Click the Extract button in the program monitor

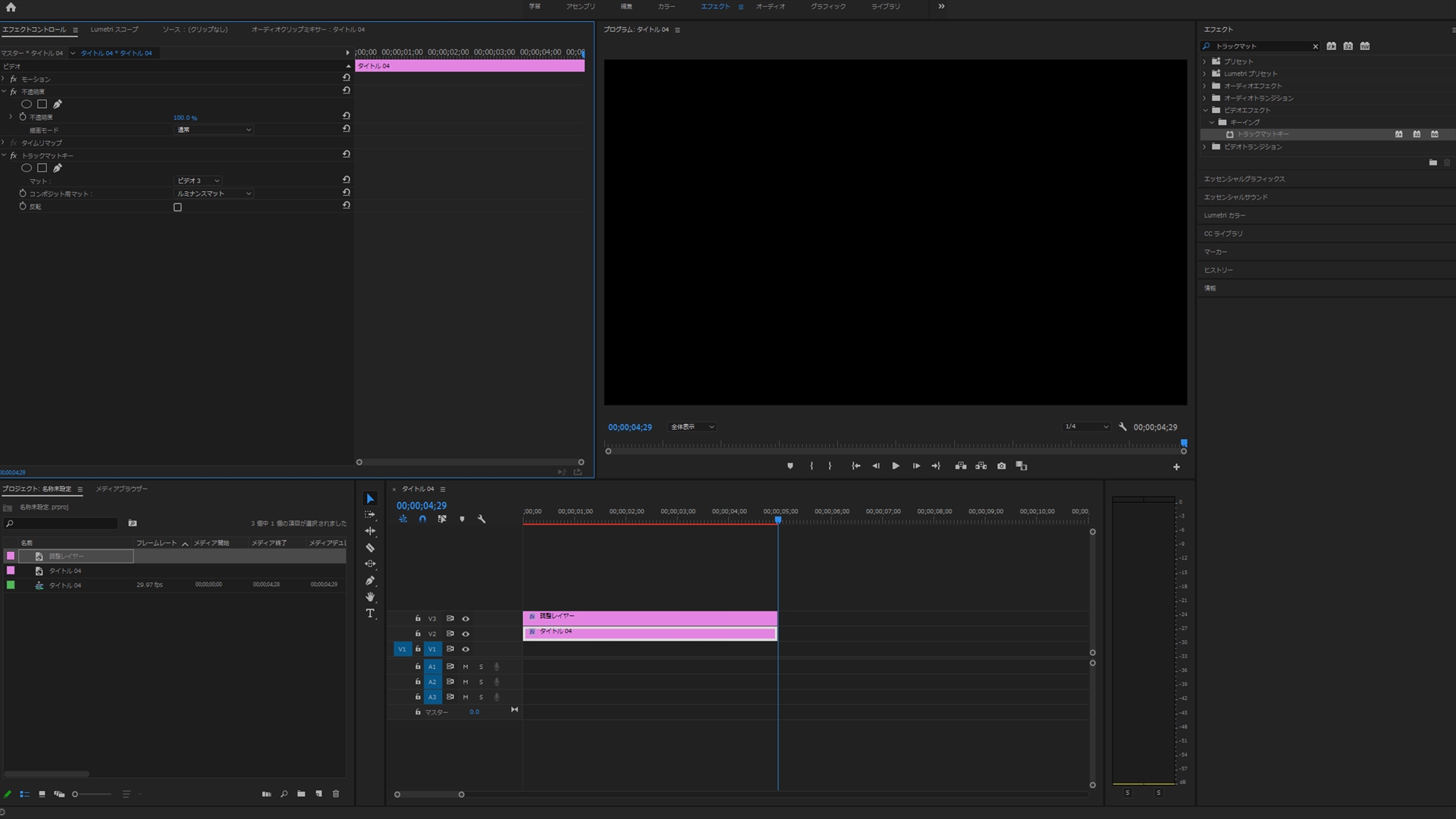click(981, 466)
